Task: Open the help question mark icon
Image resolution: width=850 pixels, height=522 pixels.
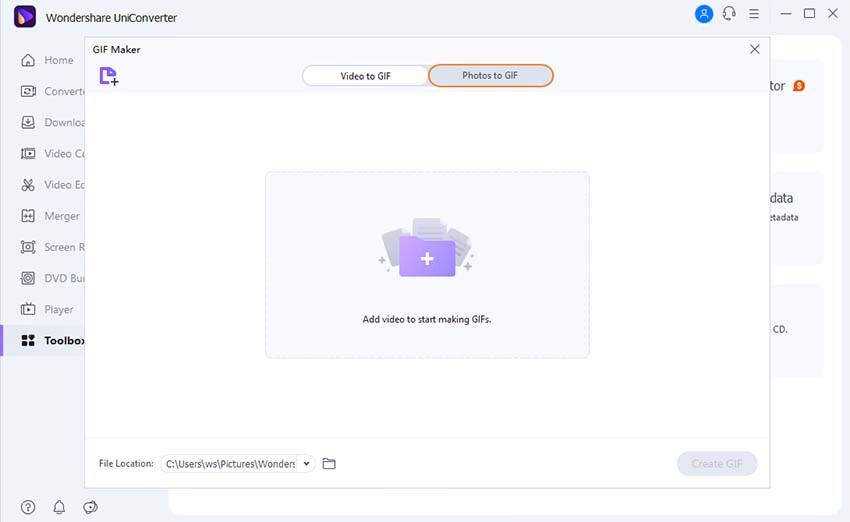Action: (x=28, y=507)
